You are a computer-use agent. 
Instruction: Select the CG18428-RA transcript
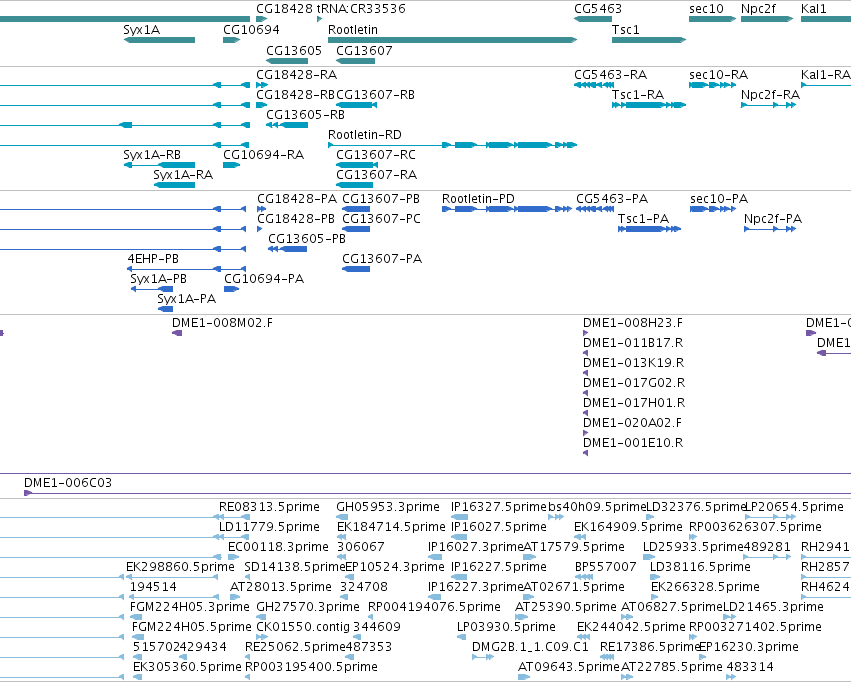(262, 85)
